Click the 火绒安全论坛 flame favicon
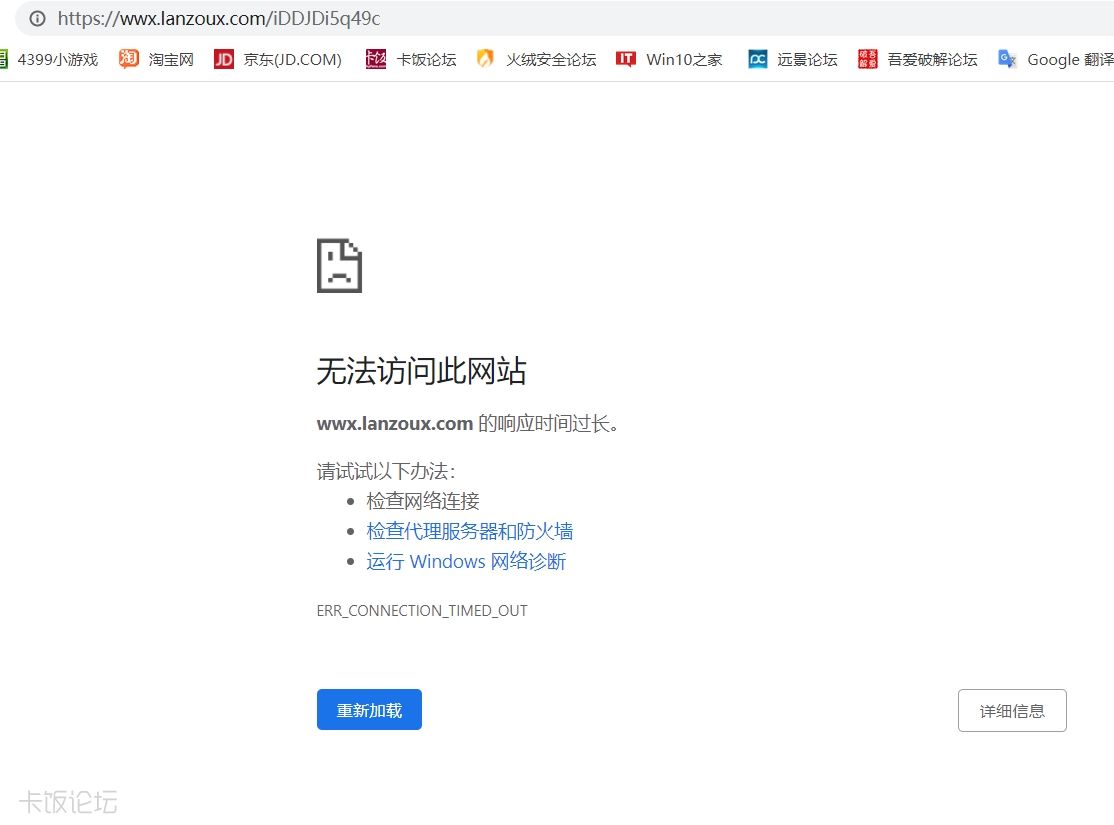The height and width of the screenshot is (825, 1114). (485, 59)
